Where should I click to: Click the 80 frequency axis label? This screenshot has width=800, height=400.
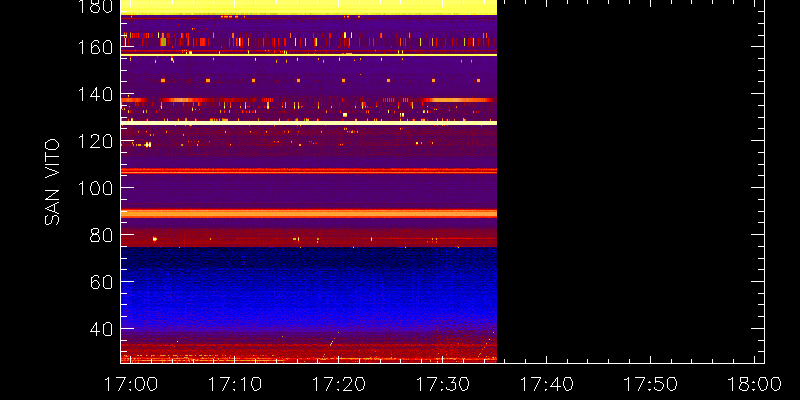99,235
